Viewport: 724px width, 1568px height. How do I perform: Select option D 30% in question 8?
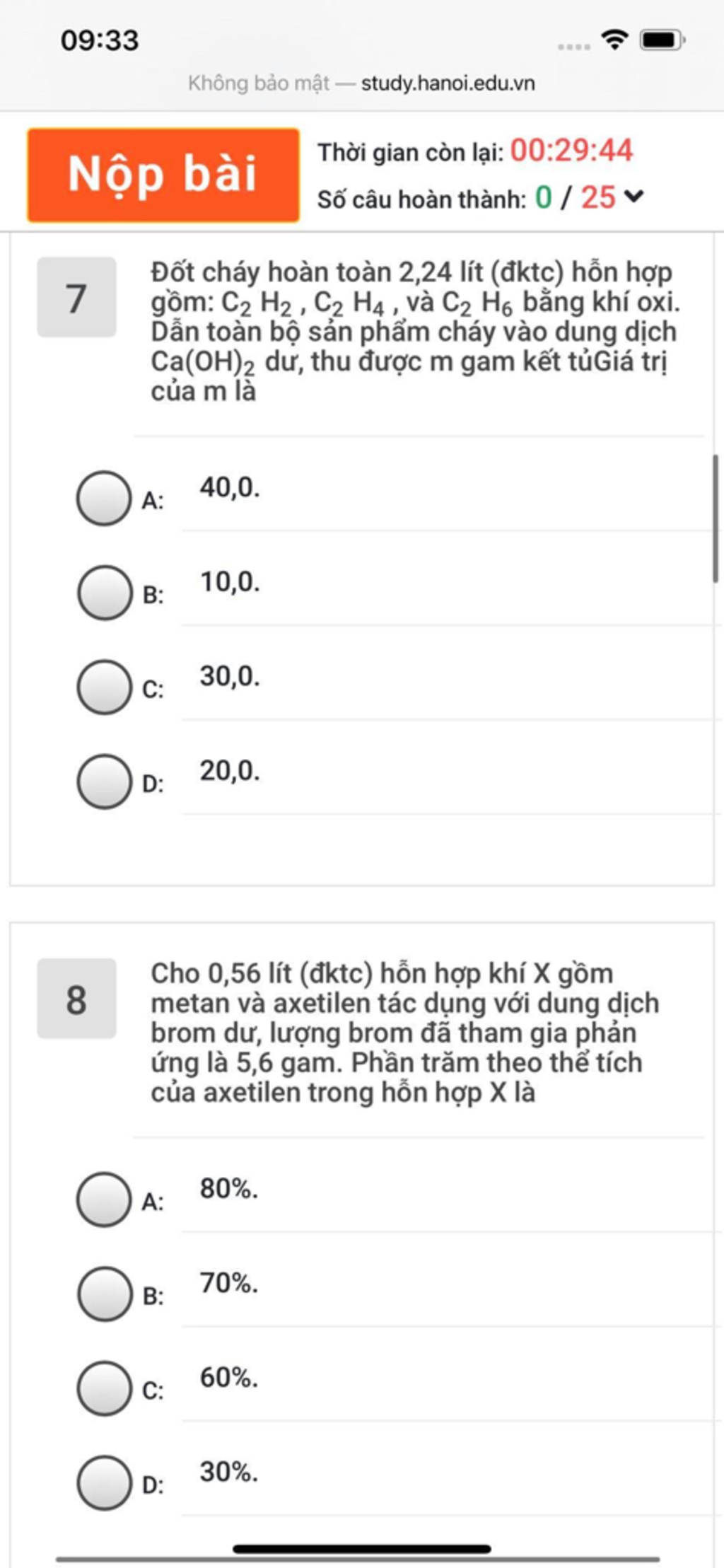coord(104,1483)
